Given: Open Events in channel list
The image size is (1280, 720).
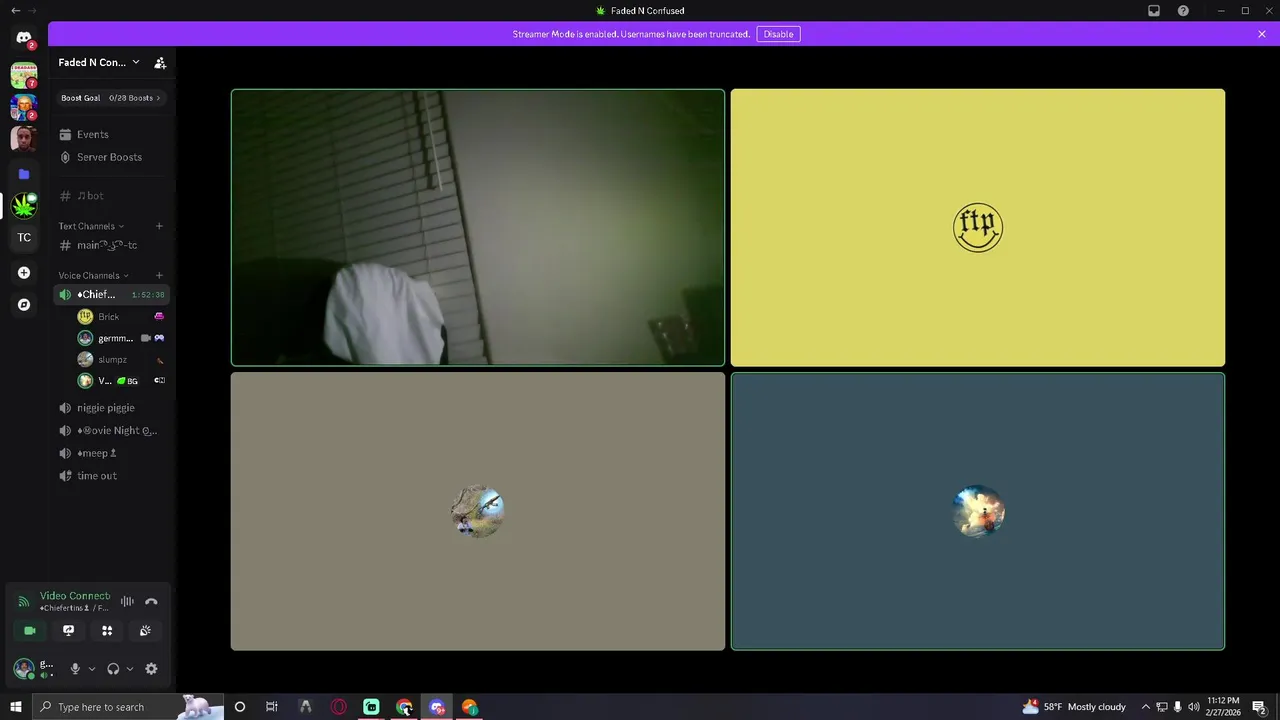Looking at the screenshot, I should 111,134.
